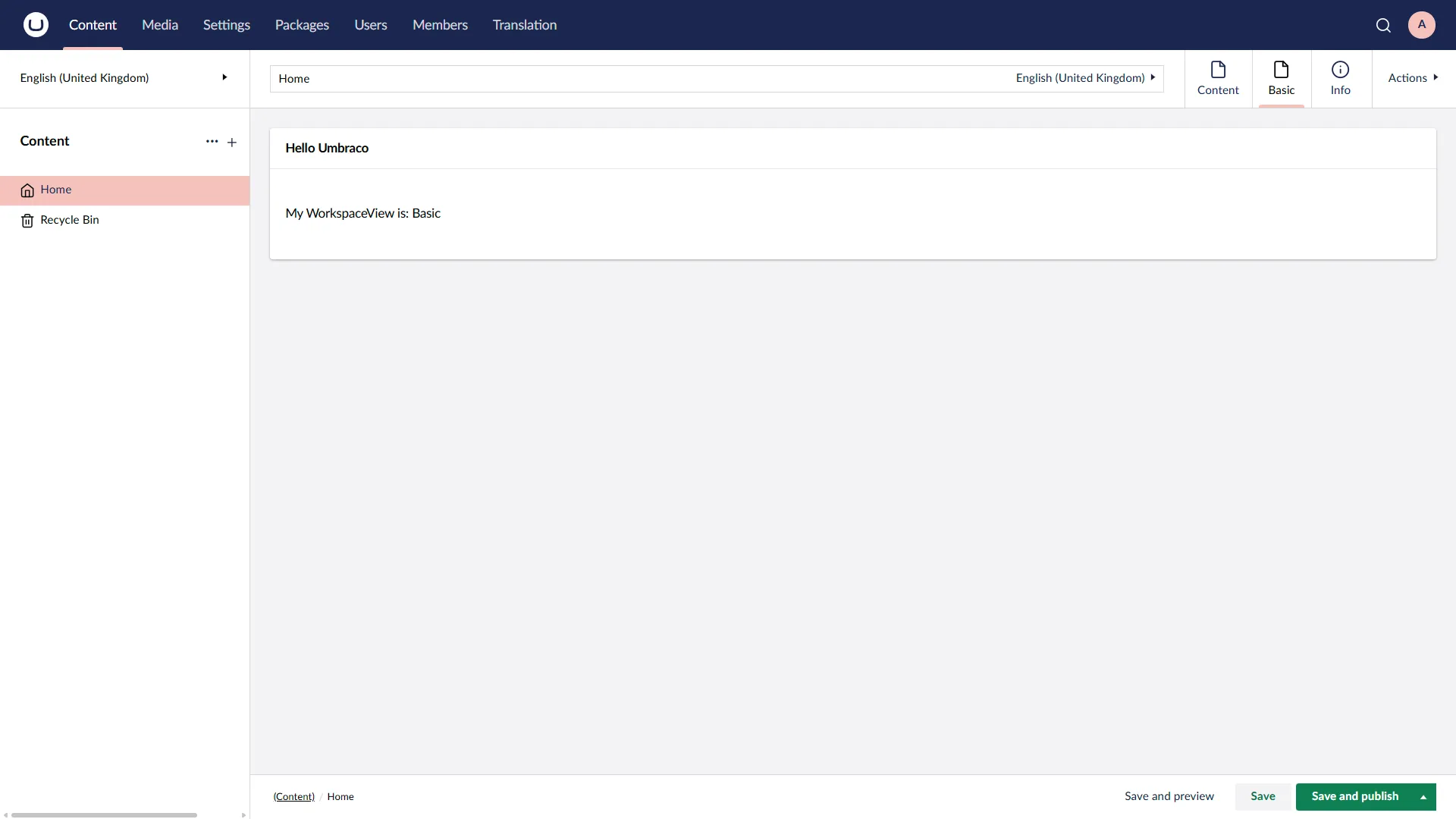Expand the Save and publish arrow options
This screenshot has width=1456, height=819.
point(1423,797)
